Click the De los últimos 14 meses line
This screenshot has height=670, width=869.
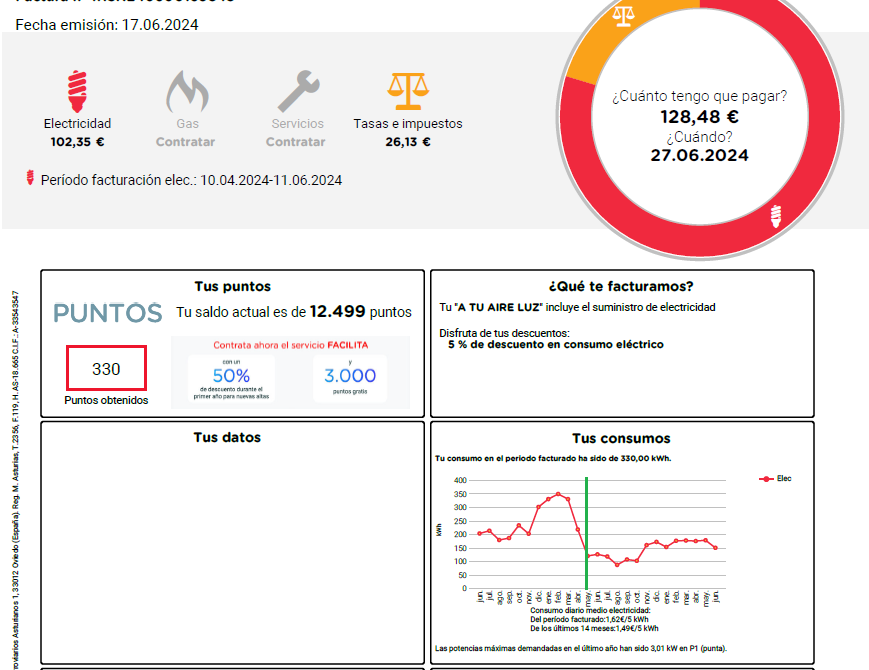click(x=594, y=628)
